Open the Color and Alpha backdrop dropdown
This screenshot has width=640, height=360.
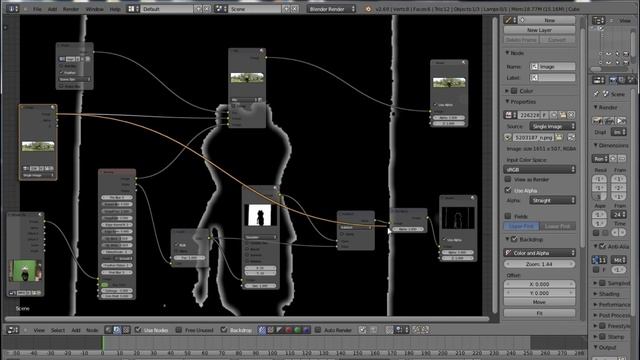(x=539, y=253)
